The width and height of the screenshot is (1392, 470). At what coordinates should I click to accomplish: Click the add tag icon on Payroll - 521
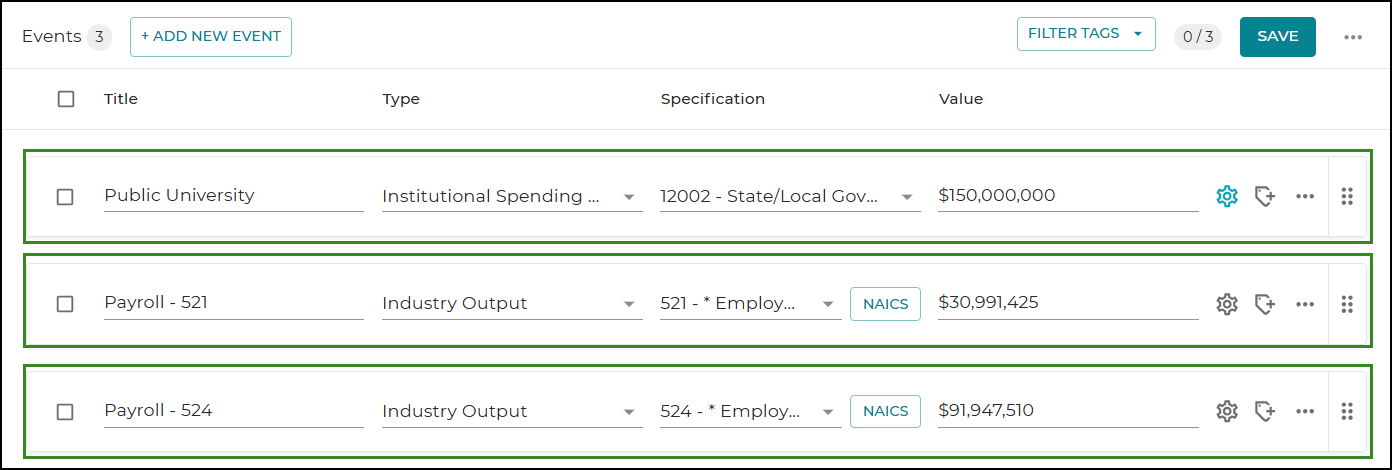[x=1265, y=304]
